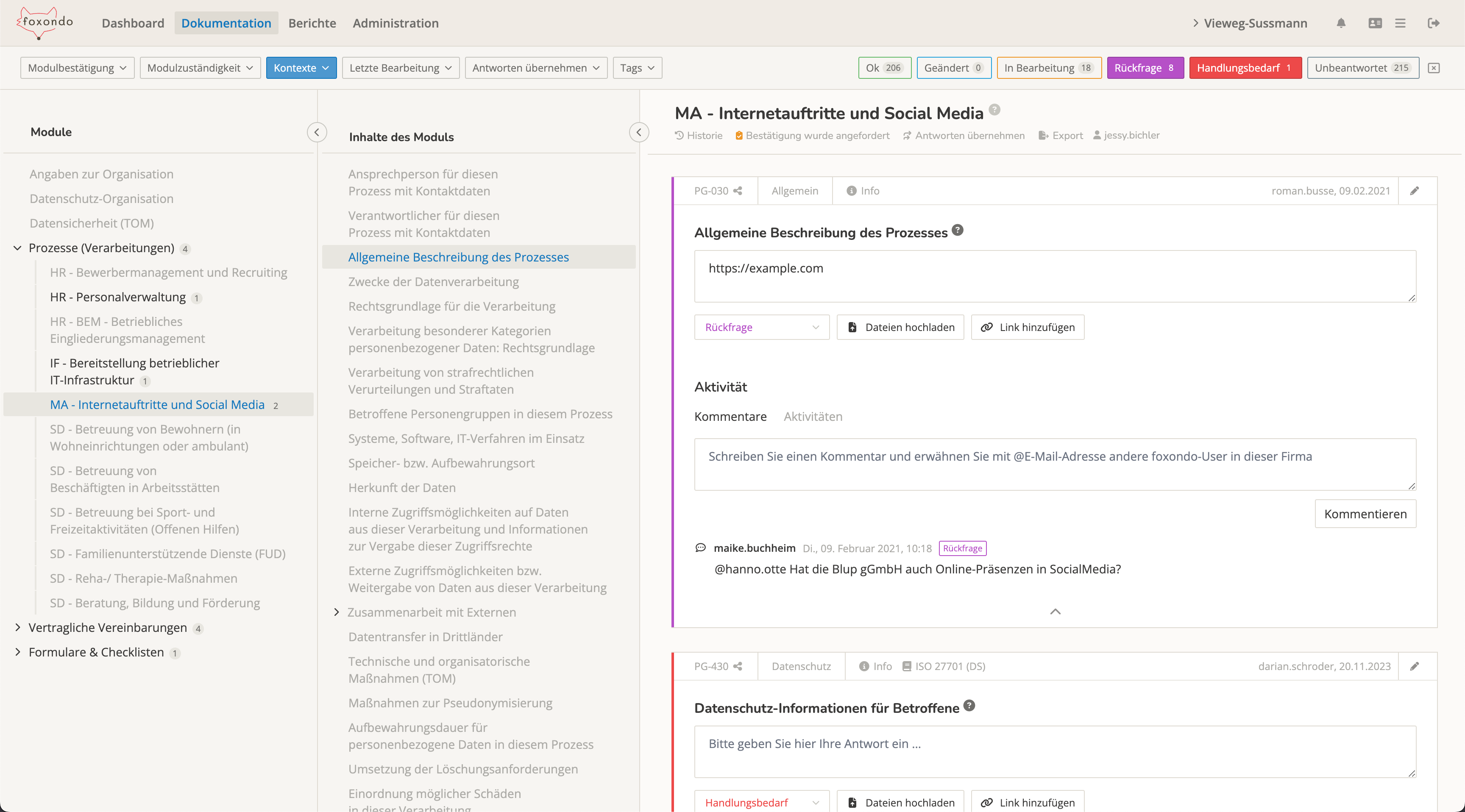The height and width of the screenshot is (812, 1465).
Task: Open the Berichte menu item
Action: click(x=312, y=23)
